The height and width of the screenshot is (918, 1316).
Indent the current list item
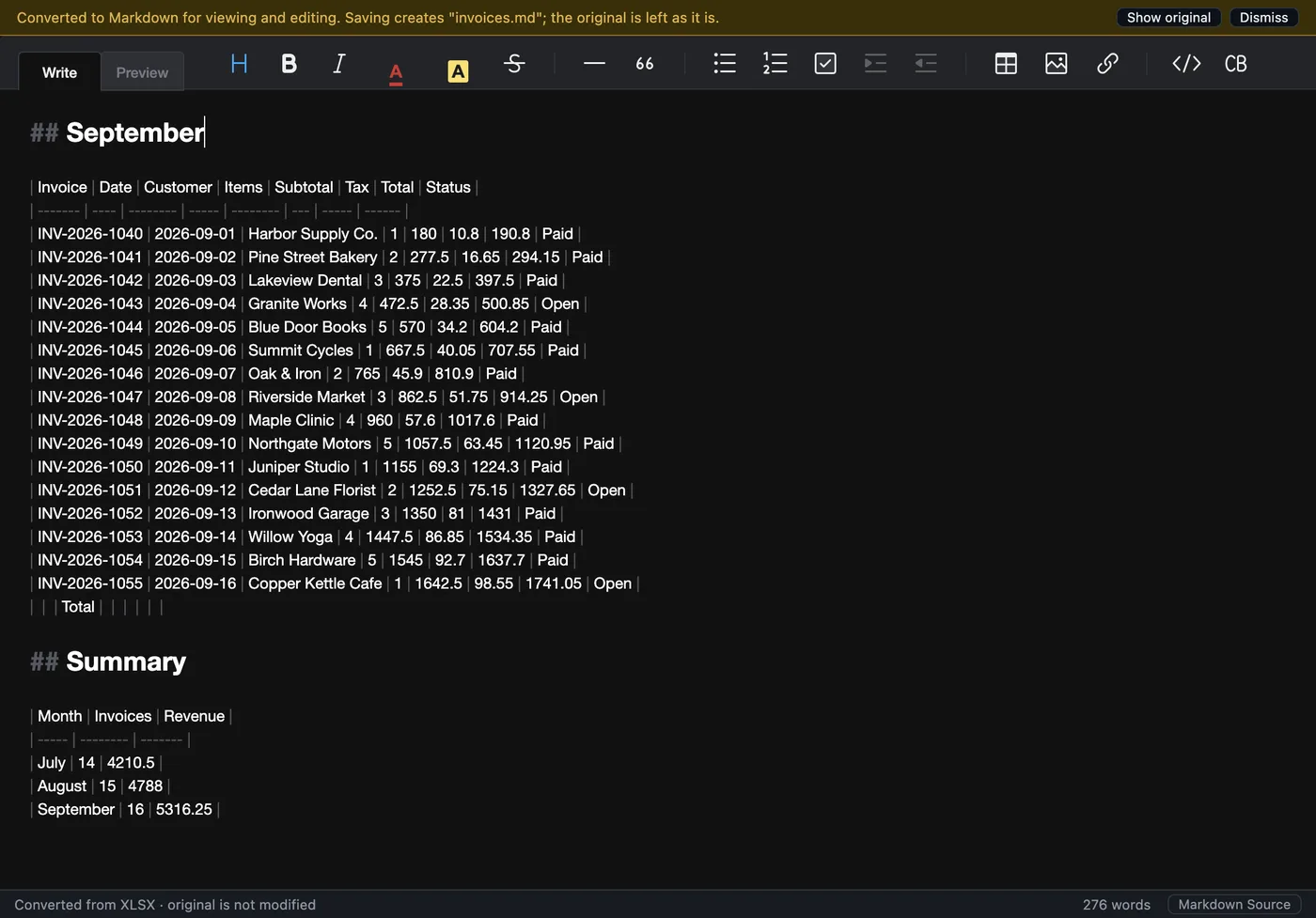click(x=875, y=64)
